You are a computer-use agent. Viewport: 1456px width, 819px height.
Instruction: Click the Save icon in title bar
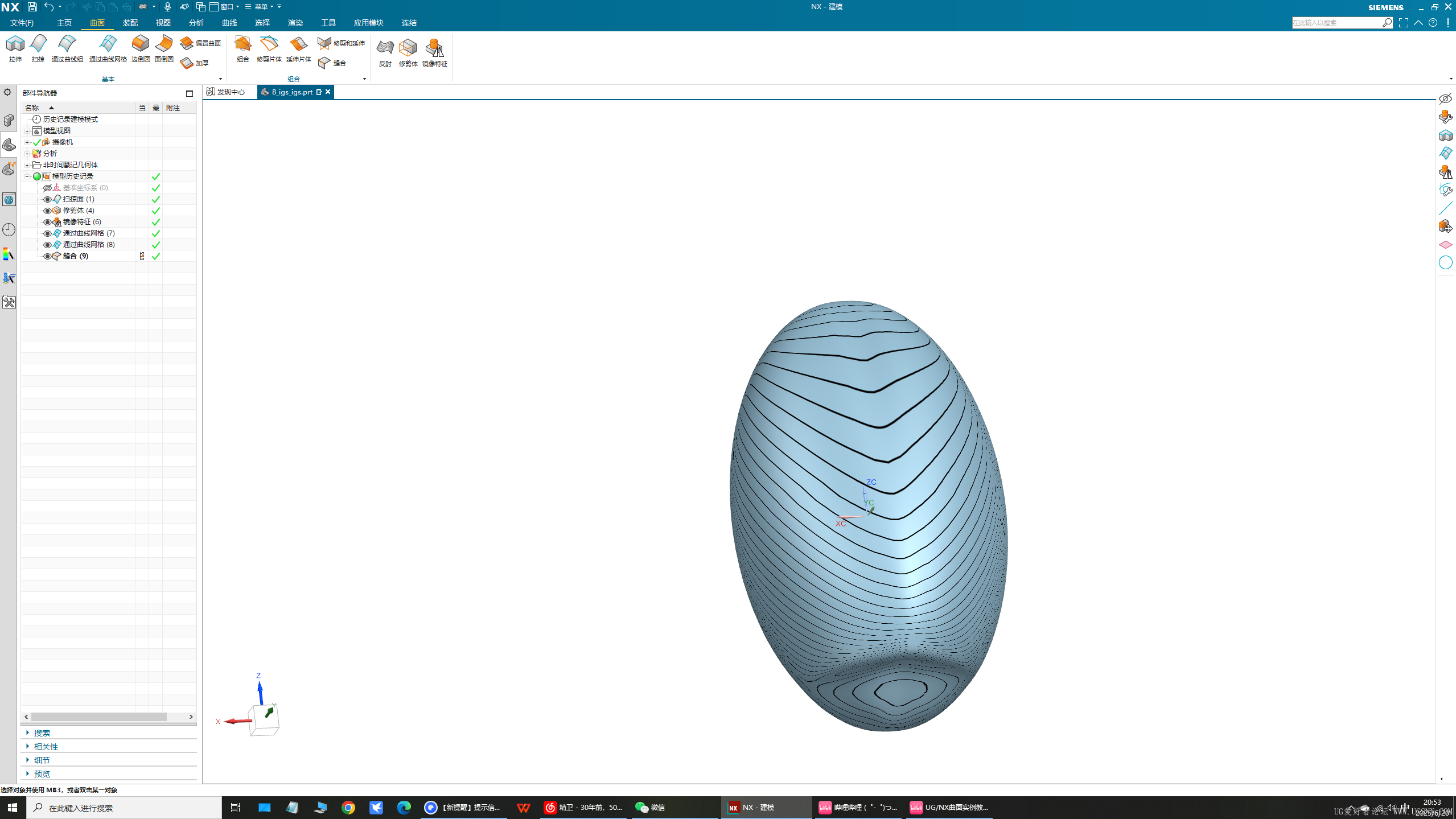tap(32, 7)
